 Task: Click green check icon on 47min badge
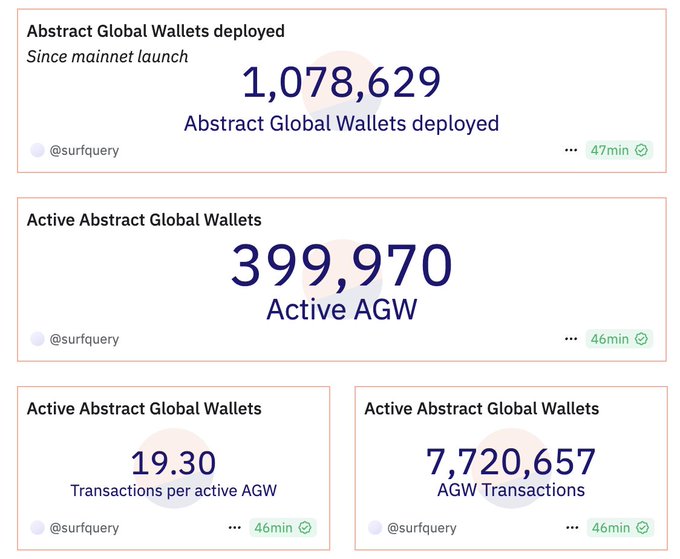642,150
